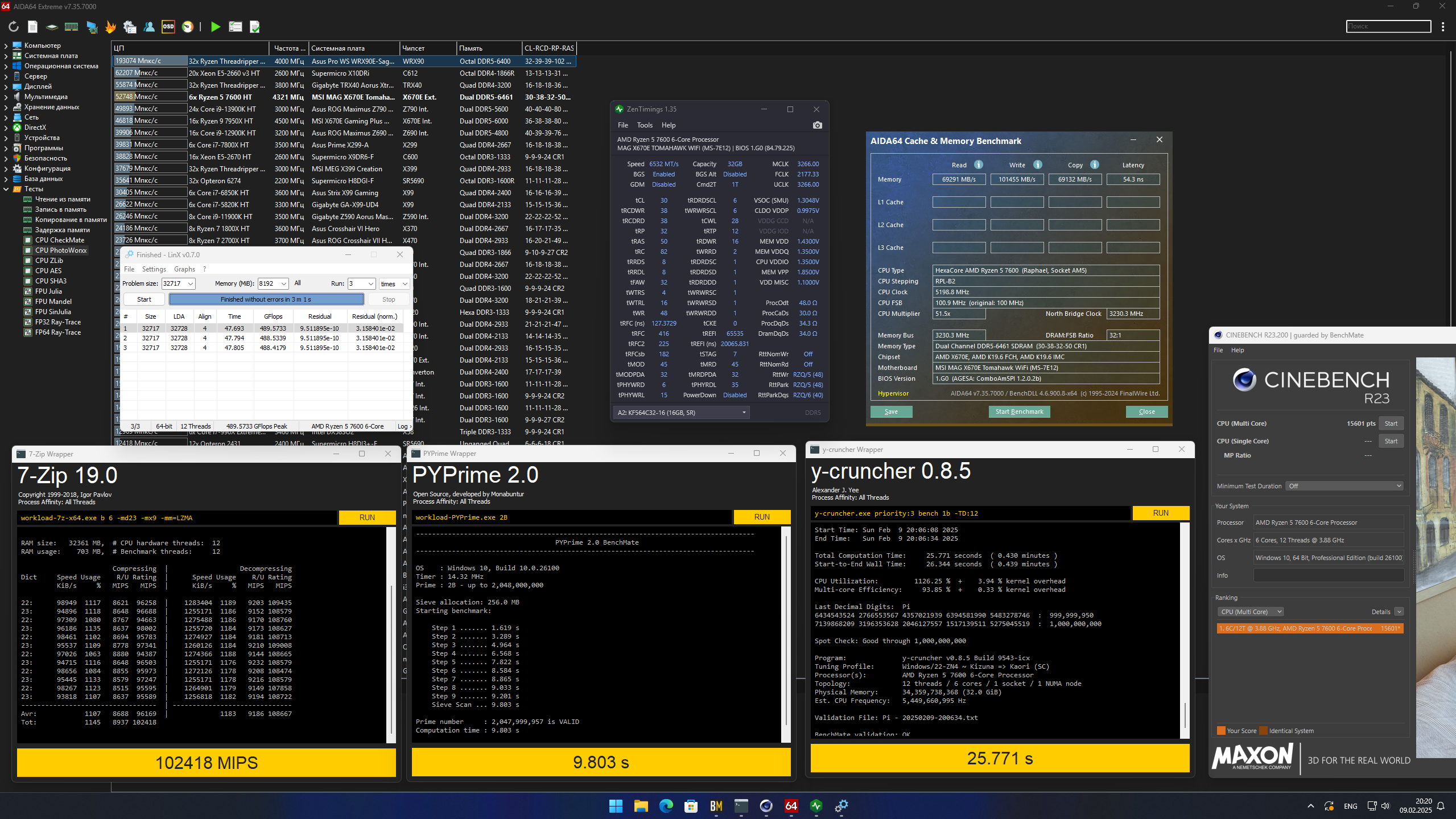
Task: Open Minimum Test Duration dropdown
Action: (x=1345, y=486)
